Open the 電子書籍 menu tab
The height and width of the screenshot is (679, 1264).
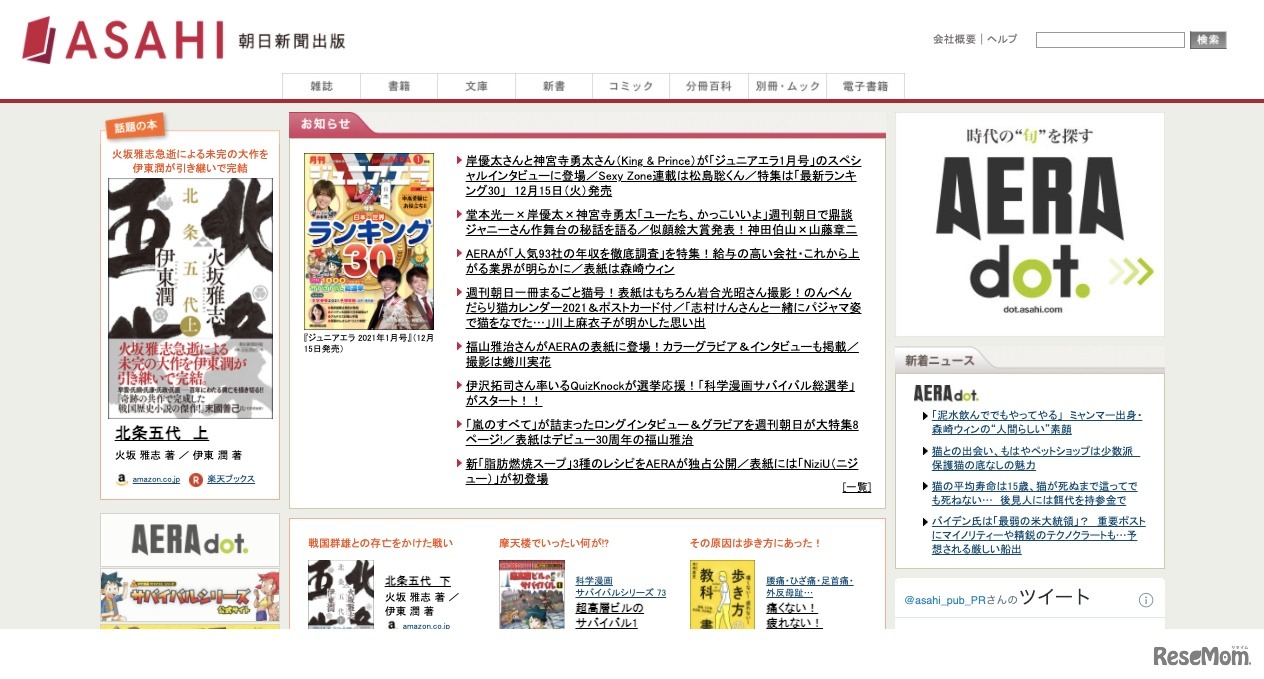(866, 86)
